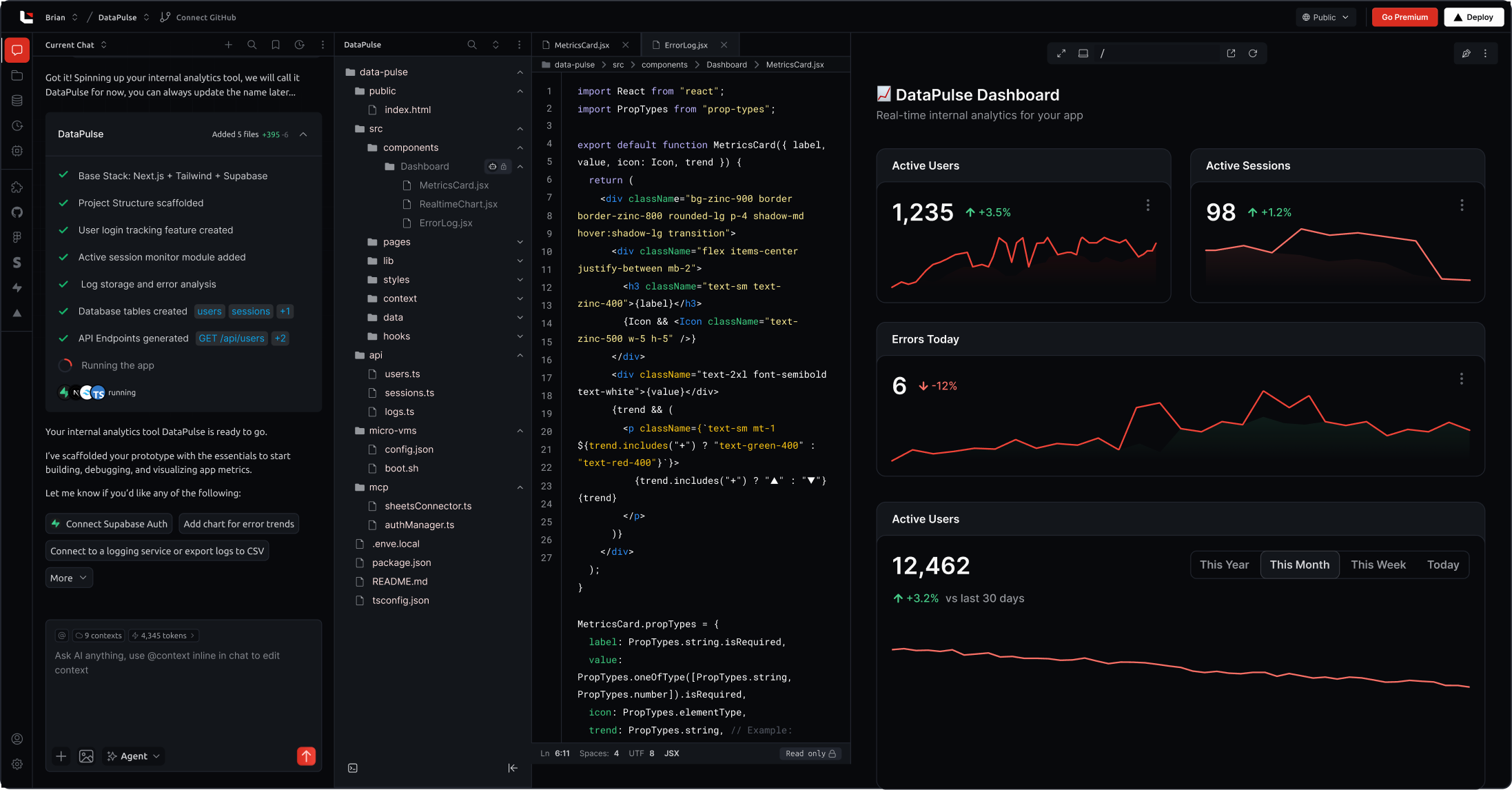Open the GitHub icon in left sidebar
The height and width of the screenshot is (790, 1512).
click(x=17, y=212)
